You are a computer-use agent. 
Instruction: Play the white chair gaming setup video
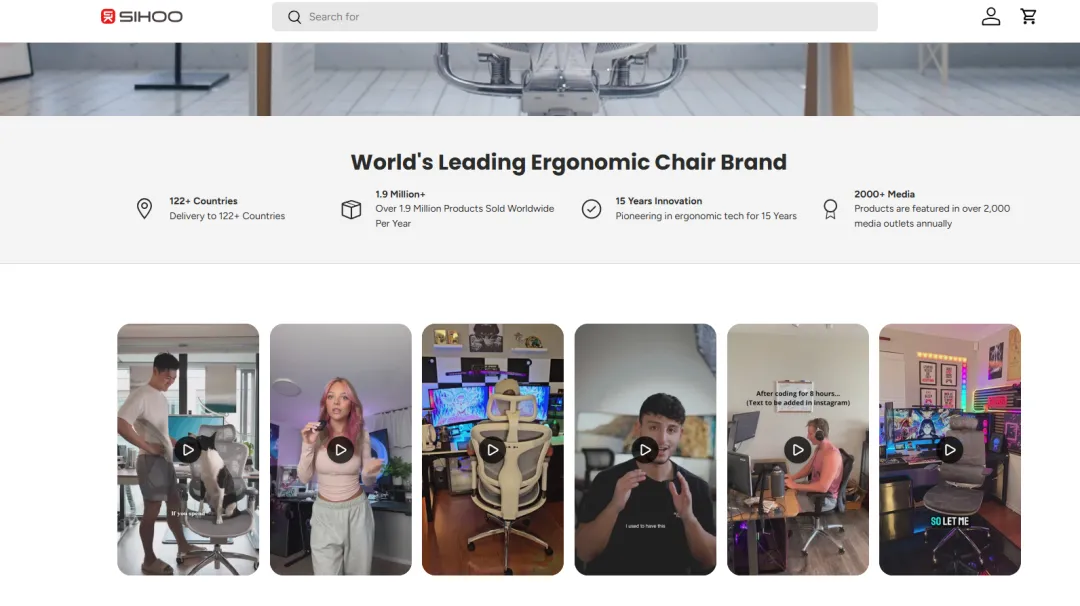[492, 450]
